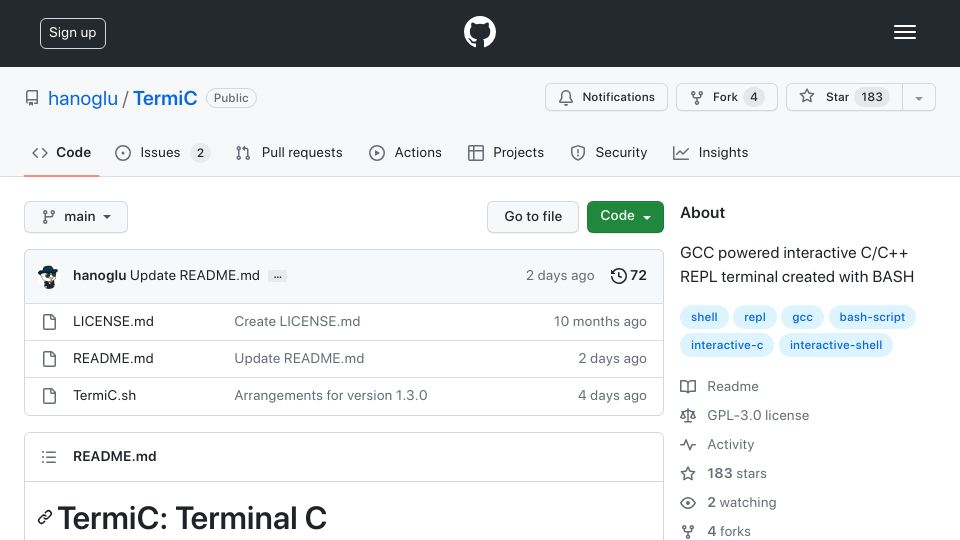960x540 pixels.
Task: Click the TermiC.sh file icon
Action: (x=50, y=396)
